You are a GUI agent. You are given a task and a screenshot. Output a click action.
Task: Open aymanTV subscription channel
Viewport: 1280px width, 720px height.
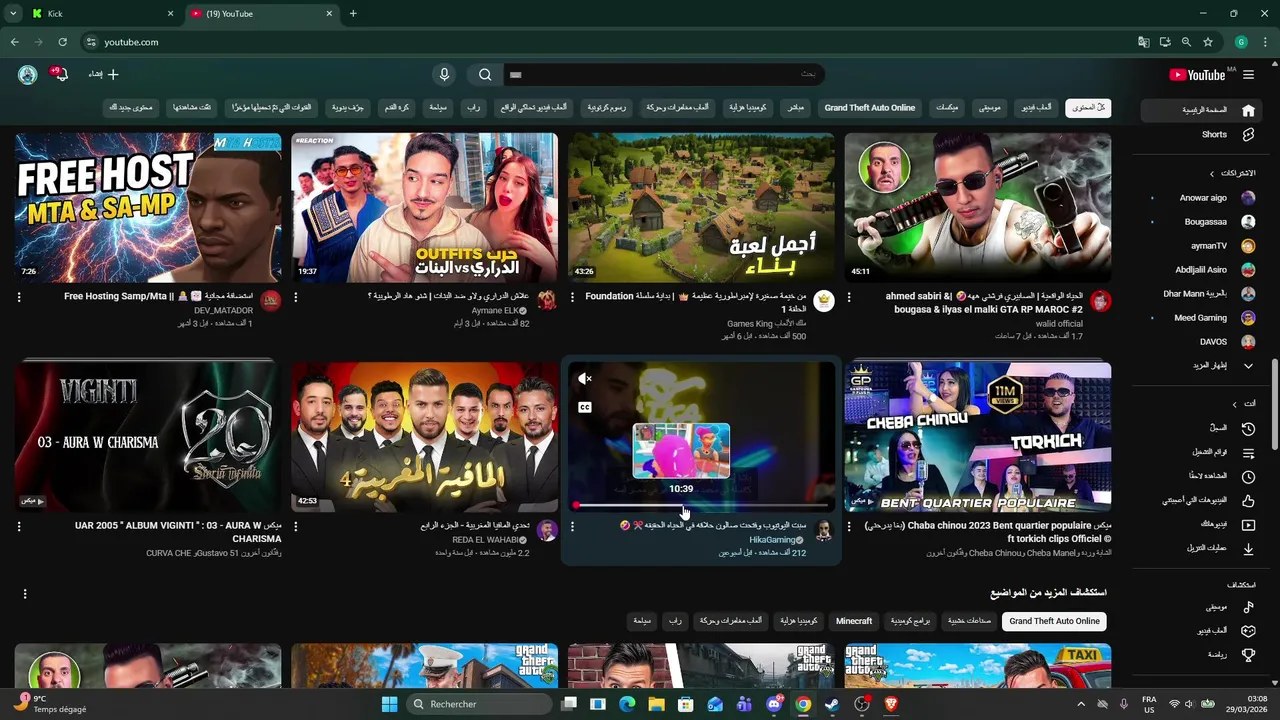pyautogui.click(x=1200, y=246)
